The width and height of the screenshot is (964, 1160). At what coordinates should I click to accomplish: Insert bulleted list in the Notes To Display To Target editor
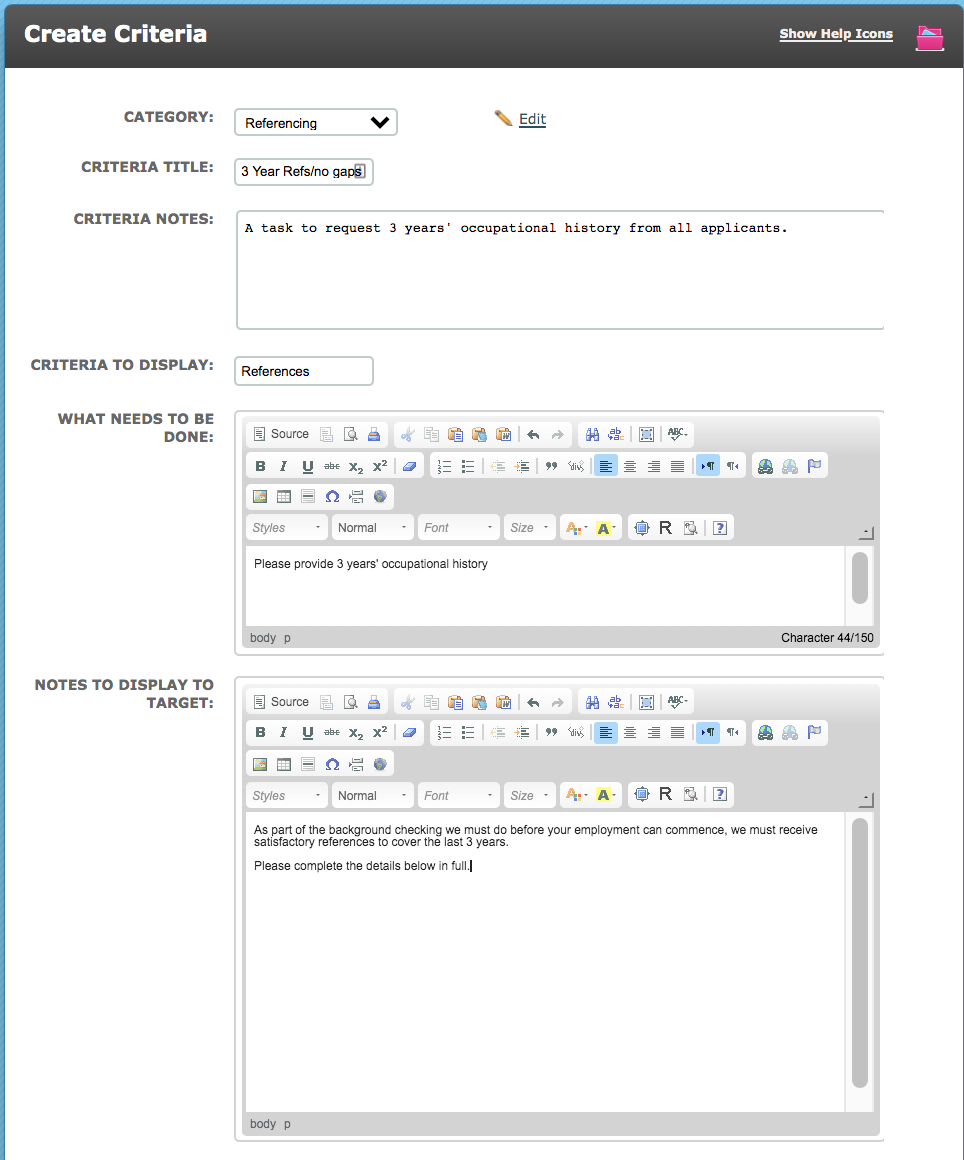468,732
